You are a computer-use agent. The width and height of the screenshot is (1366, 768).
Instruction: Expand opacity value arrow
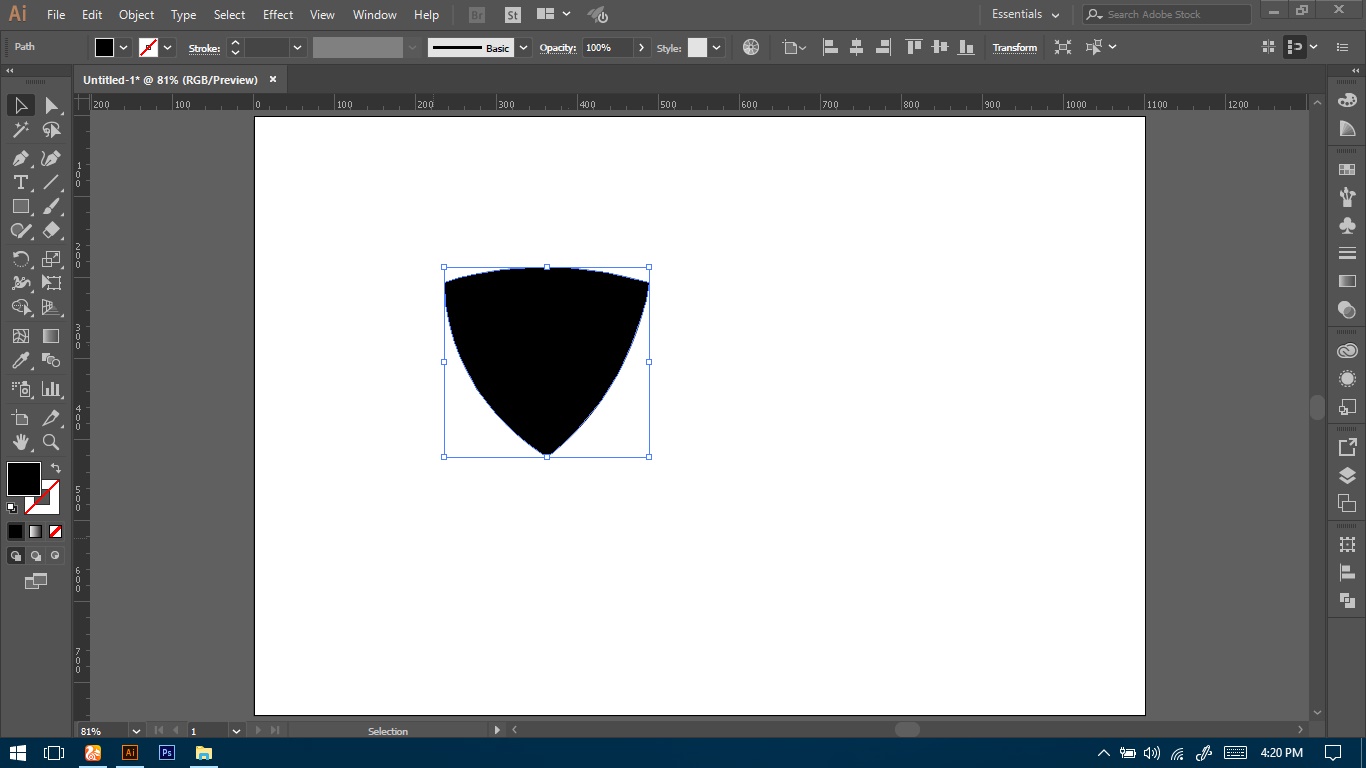[641, 47]
